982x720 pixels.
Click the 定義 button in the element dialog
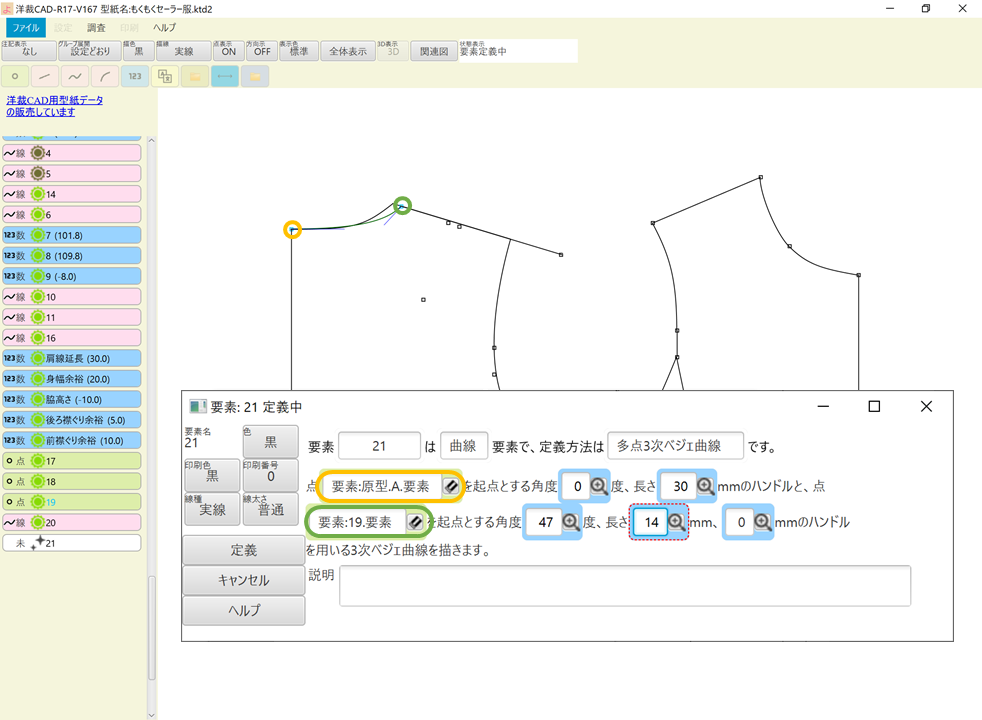(243, 551)
